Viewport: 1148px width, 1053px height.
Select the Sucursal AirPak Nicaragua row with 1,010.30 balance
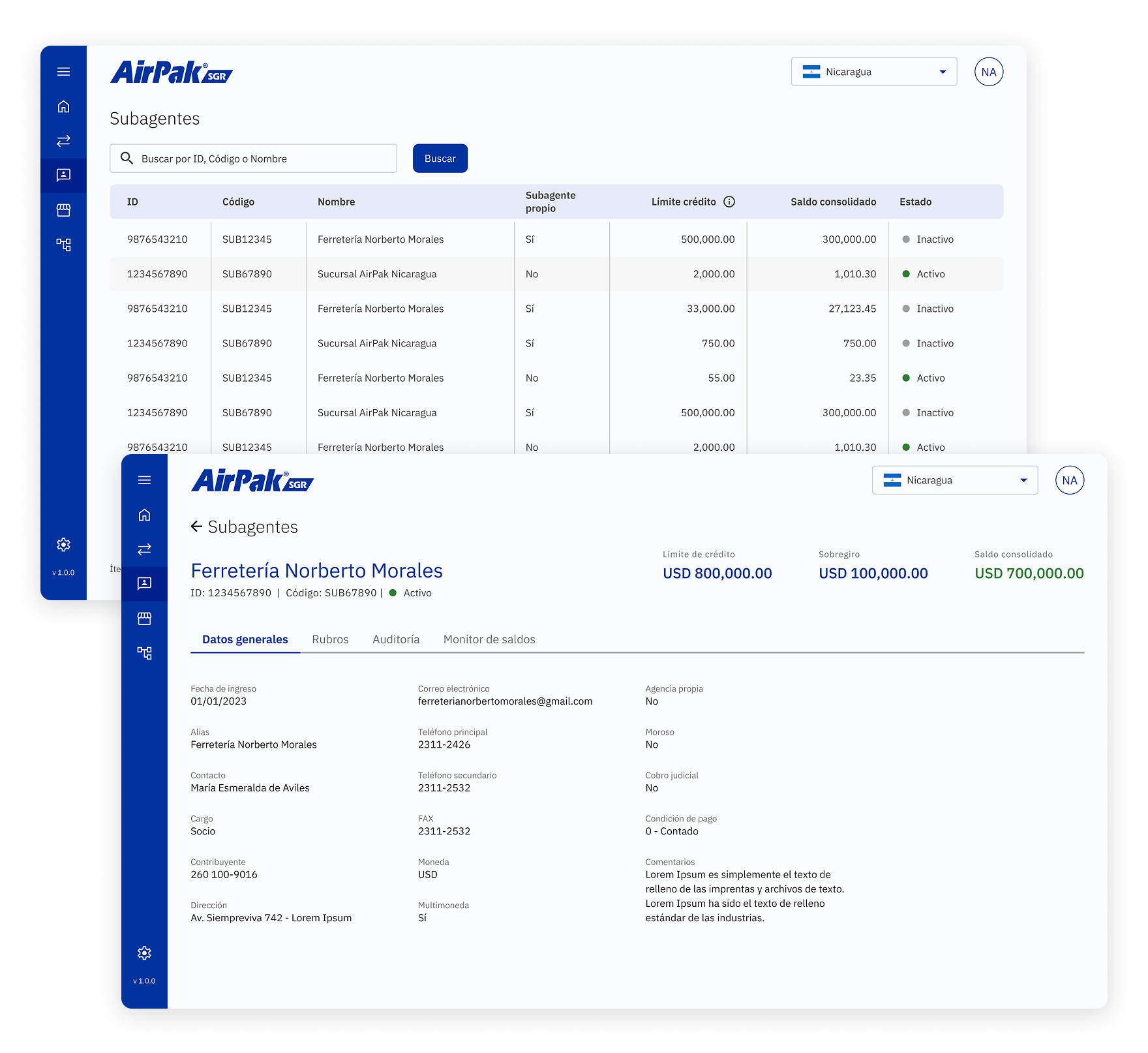(x=377, y=274)
